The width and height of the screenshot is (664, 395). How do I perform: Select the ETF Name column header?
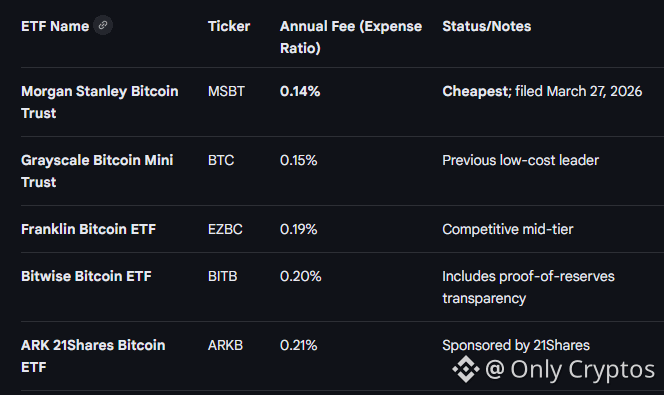tap(55, 26)
